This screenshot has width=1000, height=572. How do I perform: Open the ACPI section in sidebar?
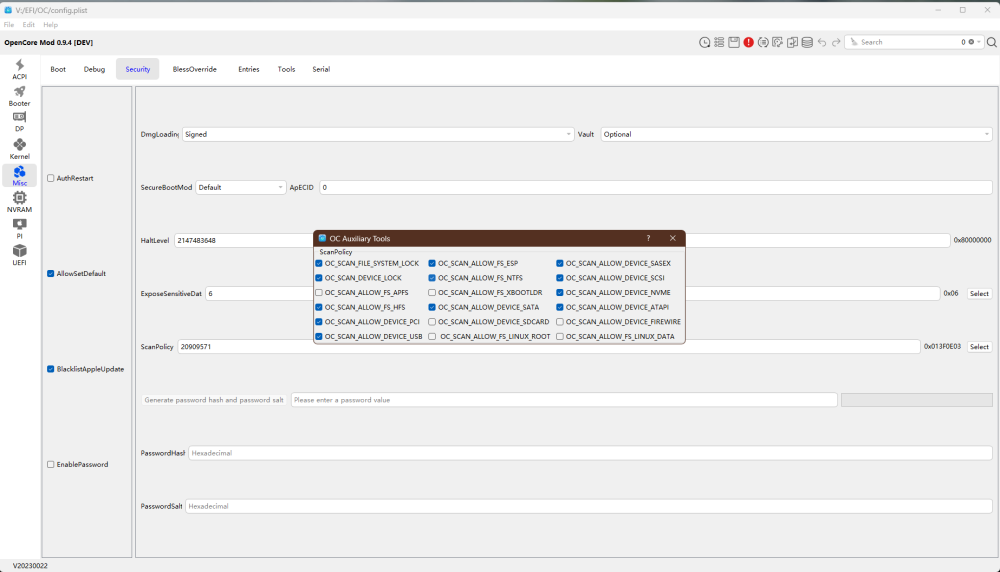tap(20, 69)
